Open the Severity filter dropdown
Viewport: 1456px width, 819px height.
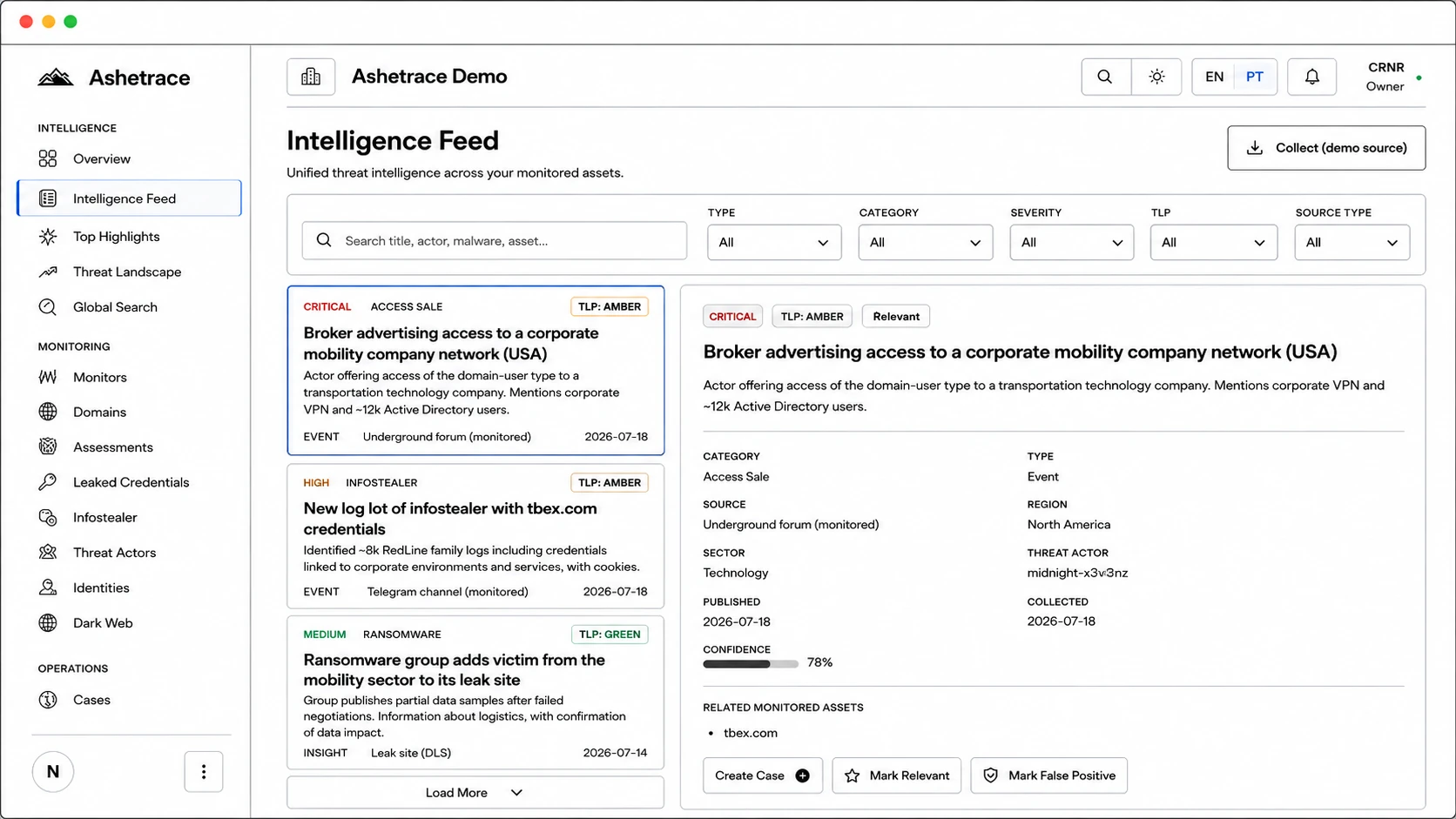pyautogui.click(x=1072, y=243)
